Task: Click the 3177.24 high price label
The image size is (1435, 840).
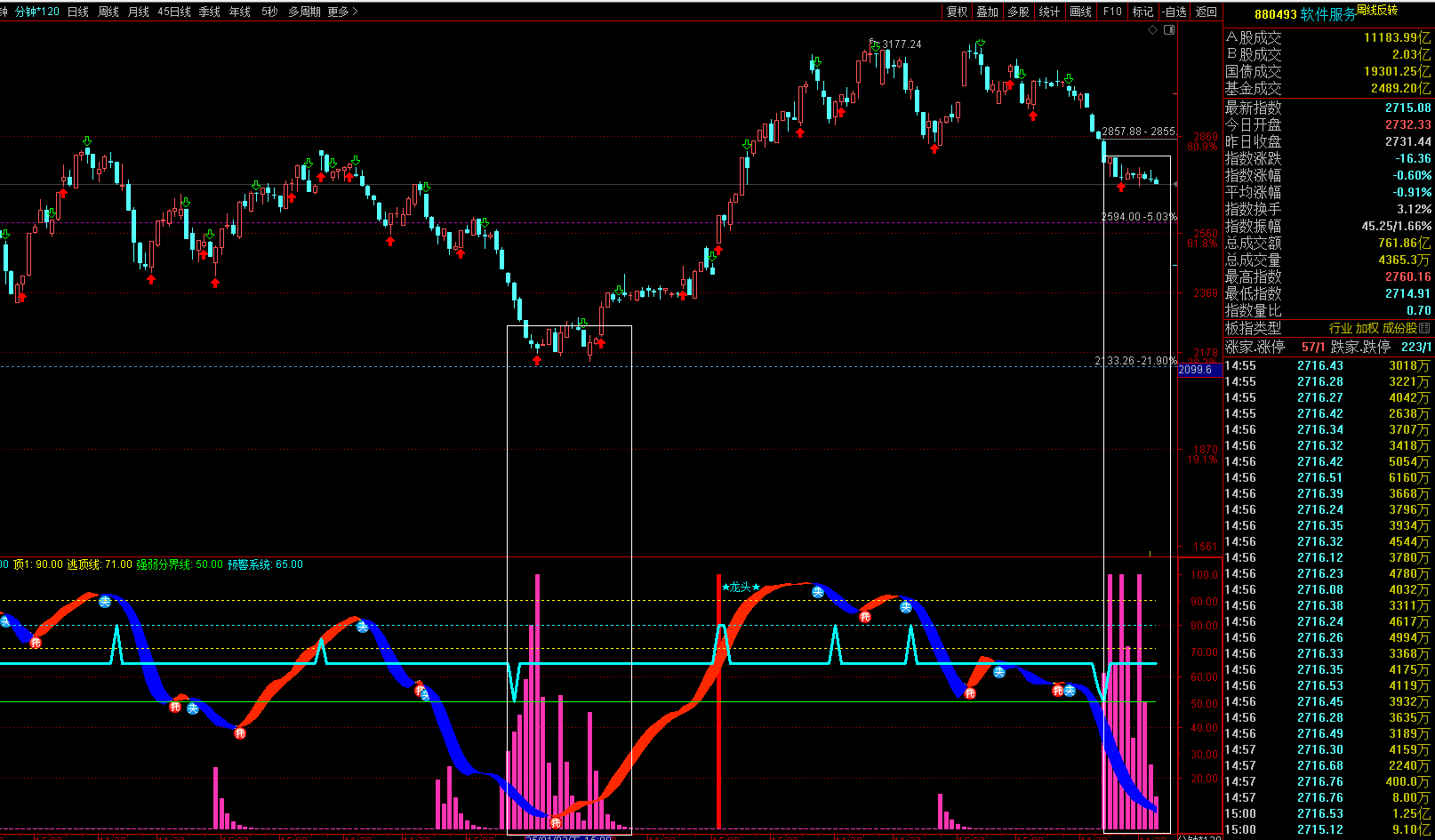Action: tap(902, 44)
